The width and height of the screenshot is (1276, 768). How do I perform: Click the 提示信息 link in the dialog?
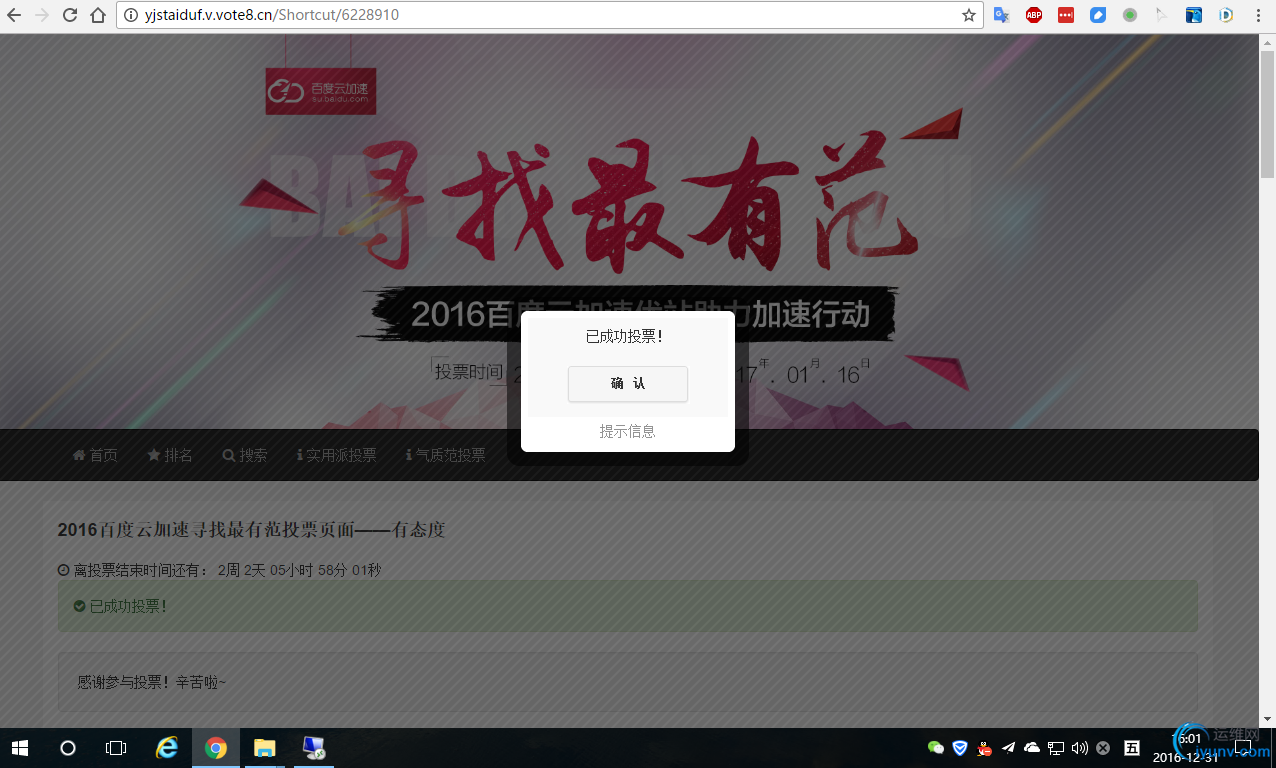coord(627,431)
